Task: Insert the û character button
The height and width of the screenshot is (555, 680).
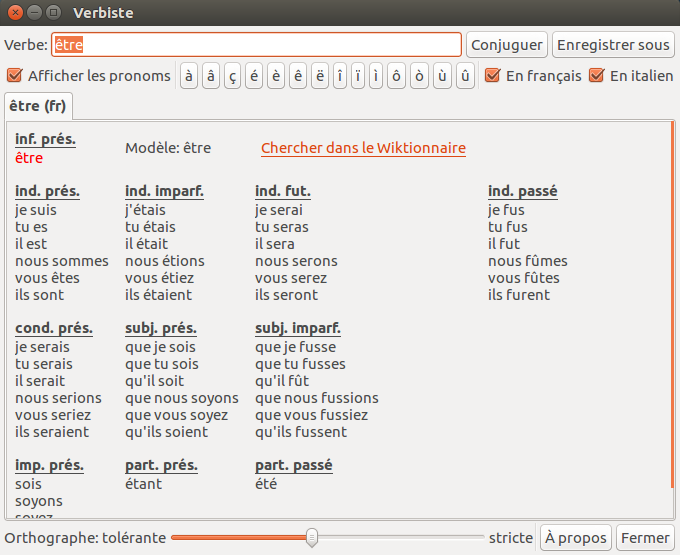Action: point(465,76)
